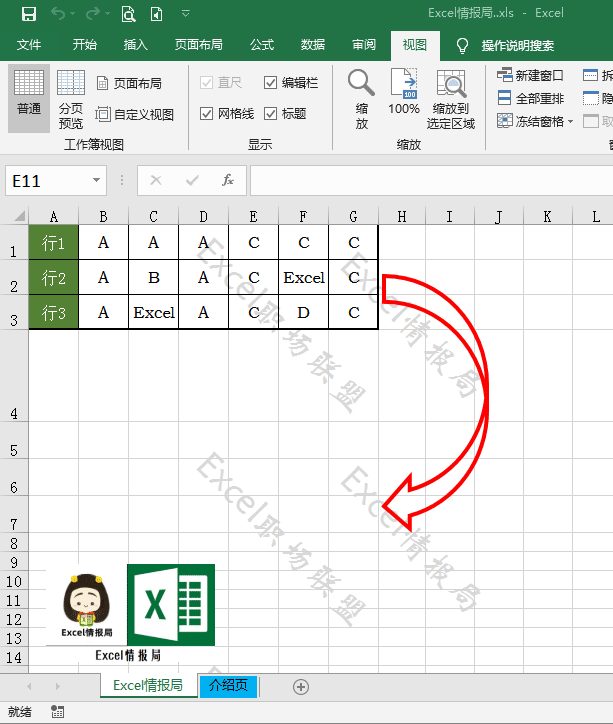Switch to the 审阅 ribbon tab
The width and height of the screenshot is (613, 724).
click(364, 45)
